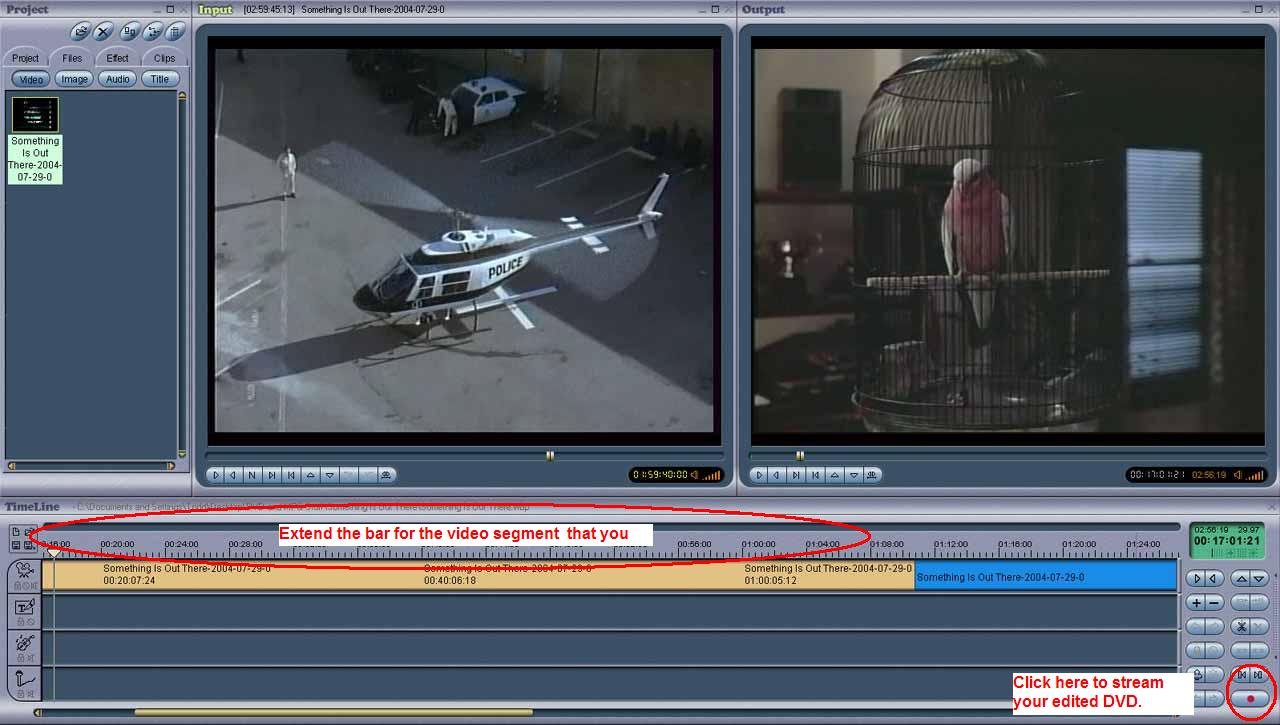Click the Output monitor seek bar position marker
This screenshot has width=1280, height=725.
pos(800,455)
